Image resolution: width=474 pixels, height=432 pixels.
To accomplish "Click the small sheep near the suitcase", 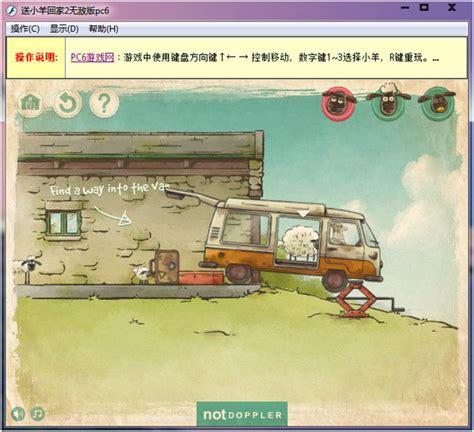I will 142,275.
